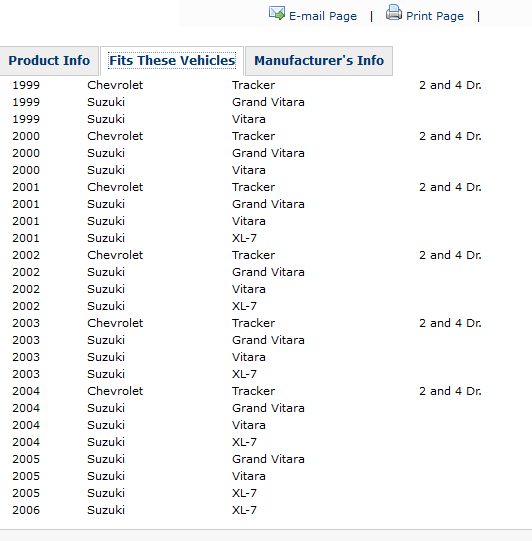This screenshot has height=541, width=532.
Task: Click the 2002 Tracker 2 and 4 Dr. note
Action: point(450,255)
